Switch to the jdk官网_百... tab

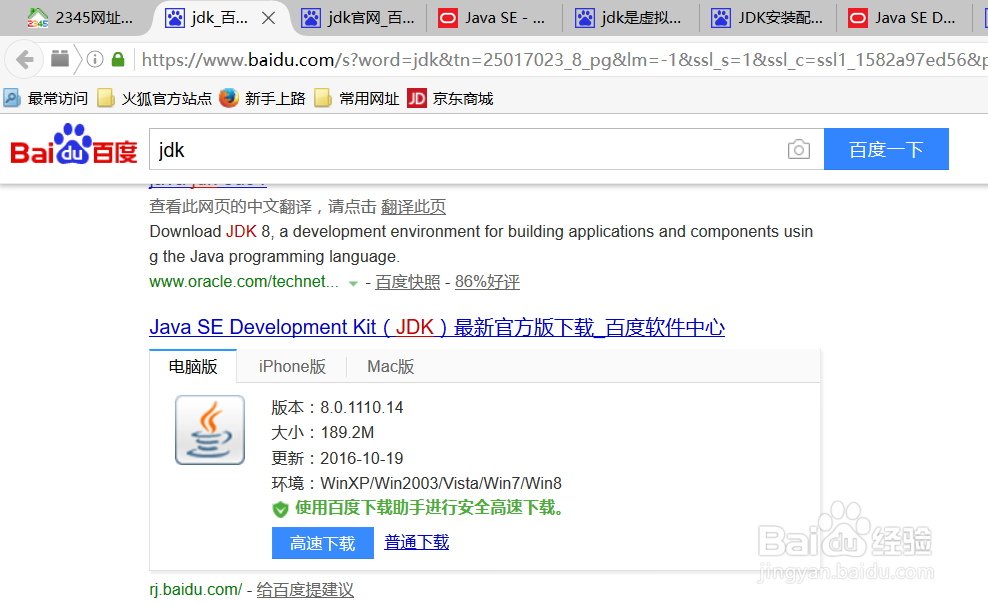coord(358,18)
